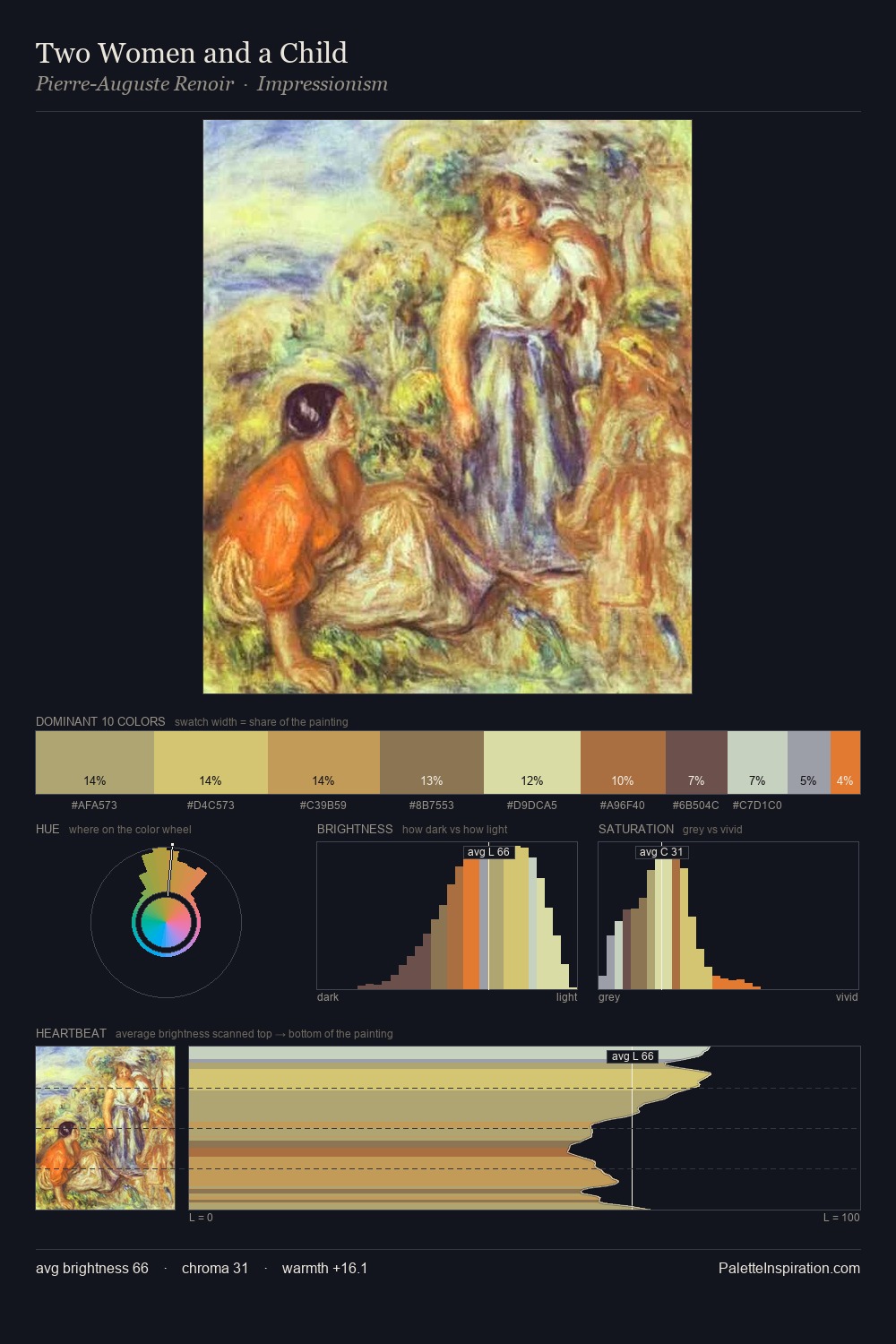The width and height of the screenshot is (896, 1344).
Task: Click the small painting thumbnail beside Heartbeat chart
Action: (x=105, y=1128)
